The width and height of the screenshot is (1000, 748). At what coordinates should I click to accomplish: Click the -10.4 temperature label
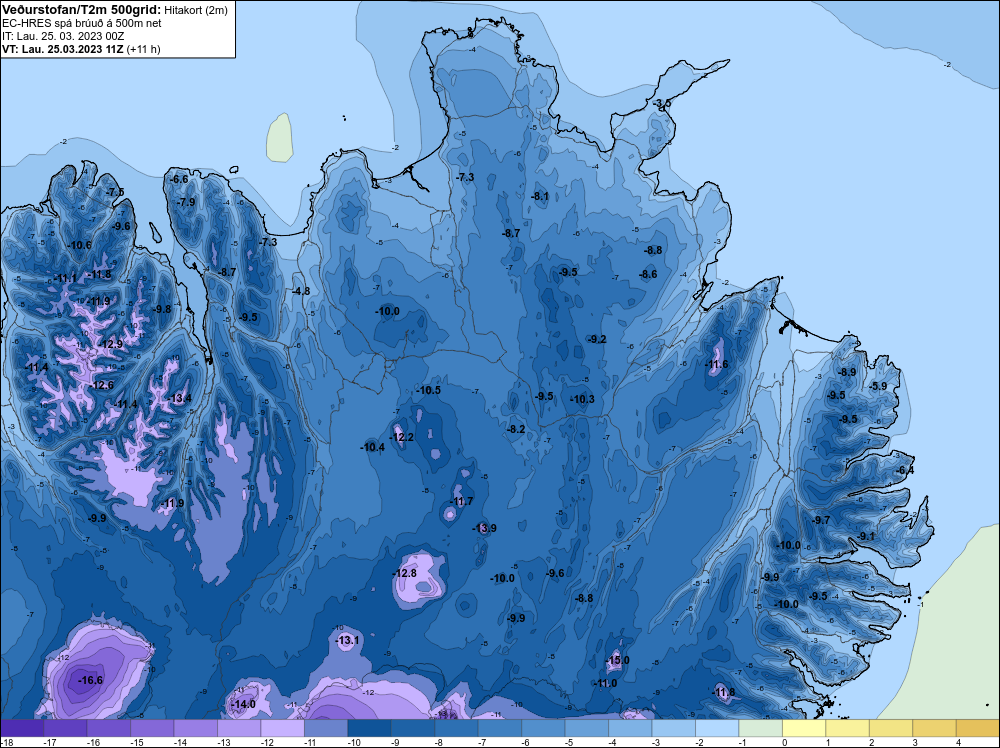[372, 447]
